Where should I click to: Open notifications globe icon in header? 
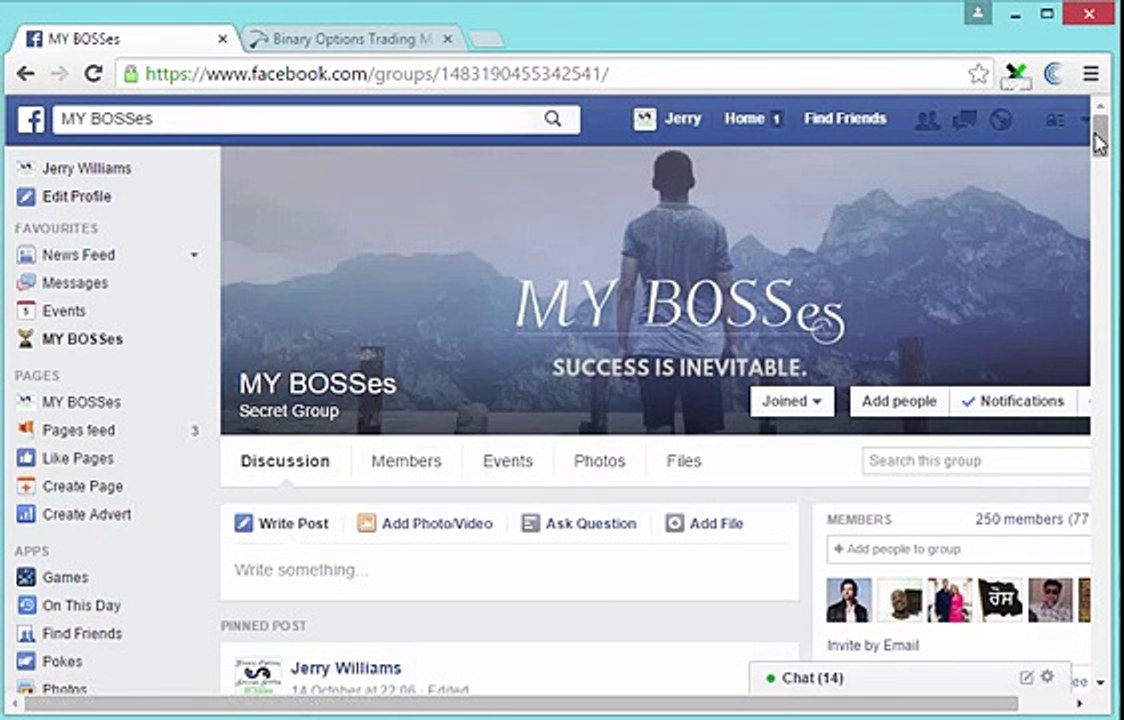click(1001, 120)
